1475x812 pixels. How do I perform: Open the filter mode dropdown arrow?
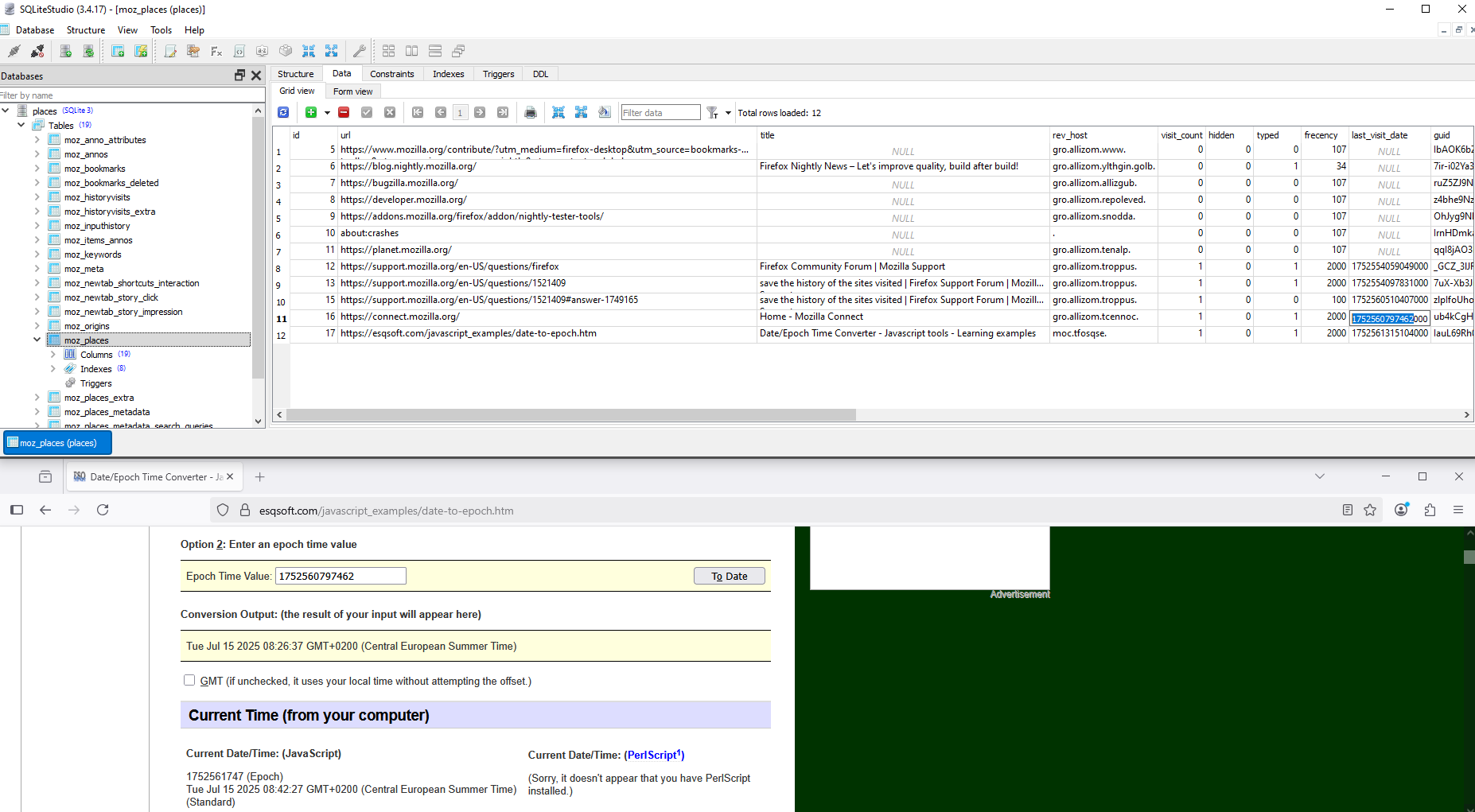click(728, 113)
